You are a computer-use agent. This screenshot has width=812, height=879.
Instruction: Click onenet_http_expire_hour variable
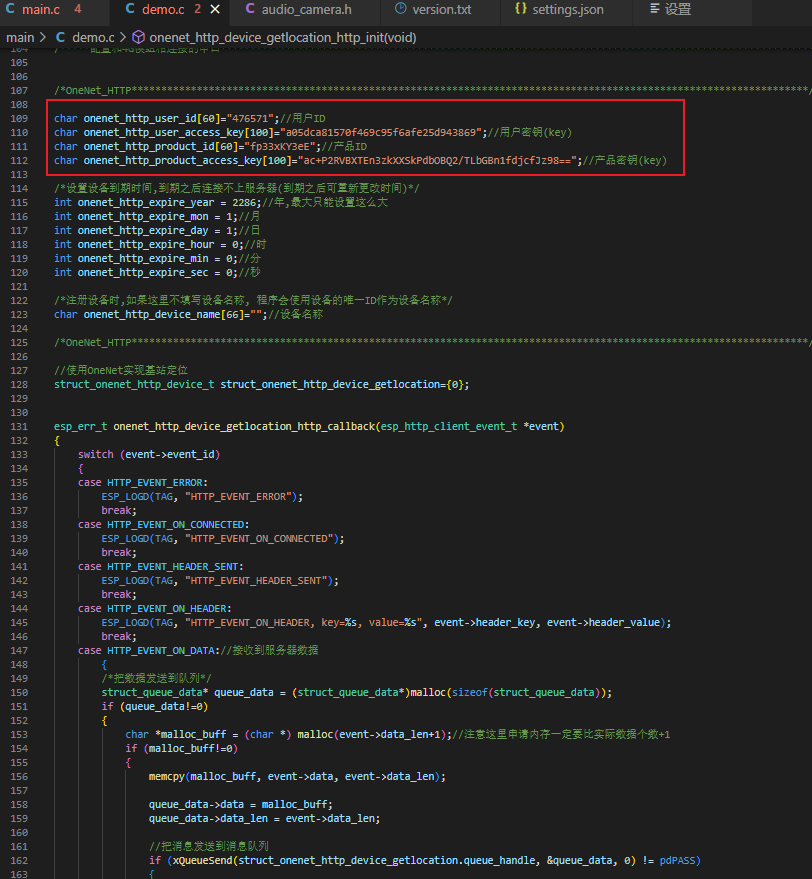coord(146,244)
